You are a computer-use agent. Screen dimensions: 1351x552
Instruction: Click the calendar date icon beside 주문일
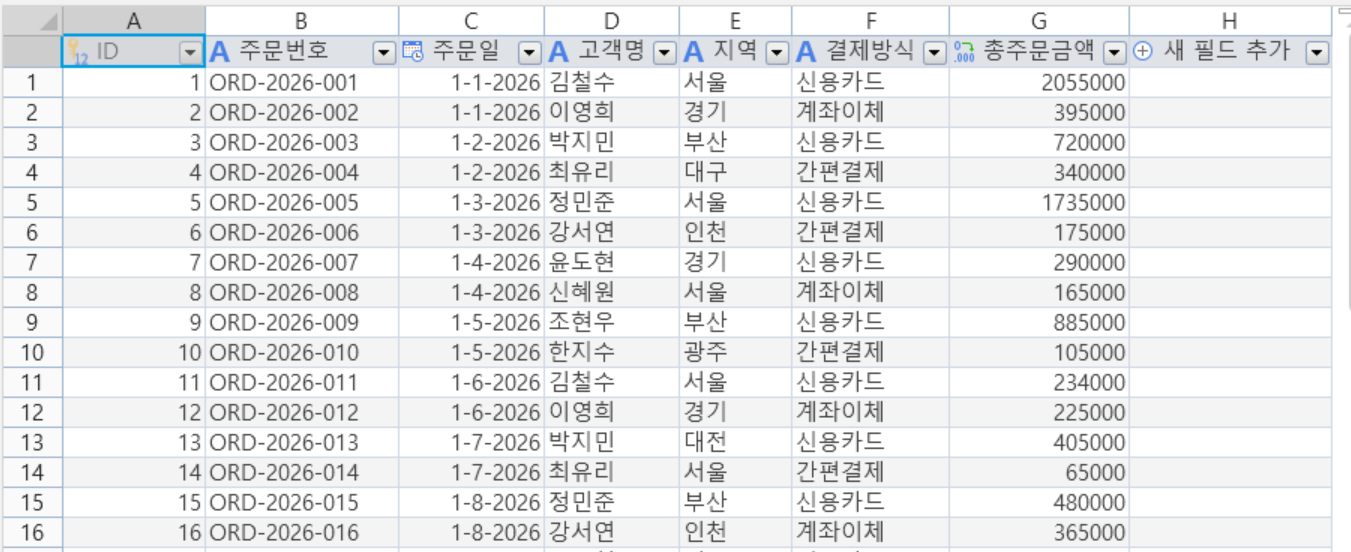coord(412,52)
